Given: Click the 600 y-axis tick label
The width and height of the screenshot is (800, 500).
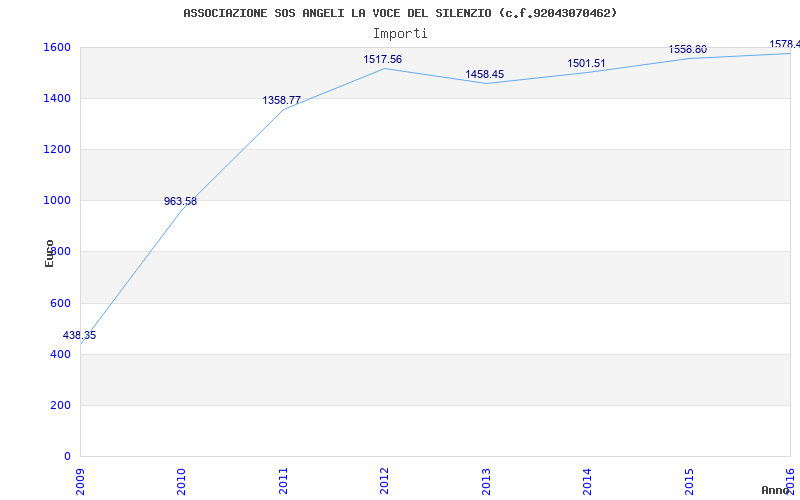Looking at the screenshot, I should (60, 303).
